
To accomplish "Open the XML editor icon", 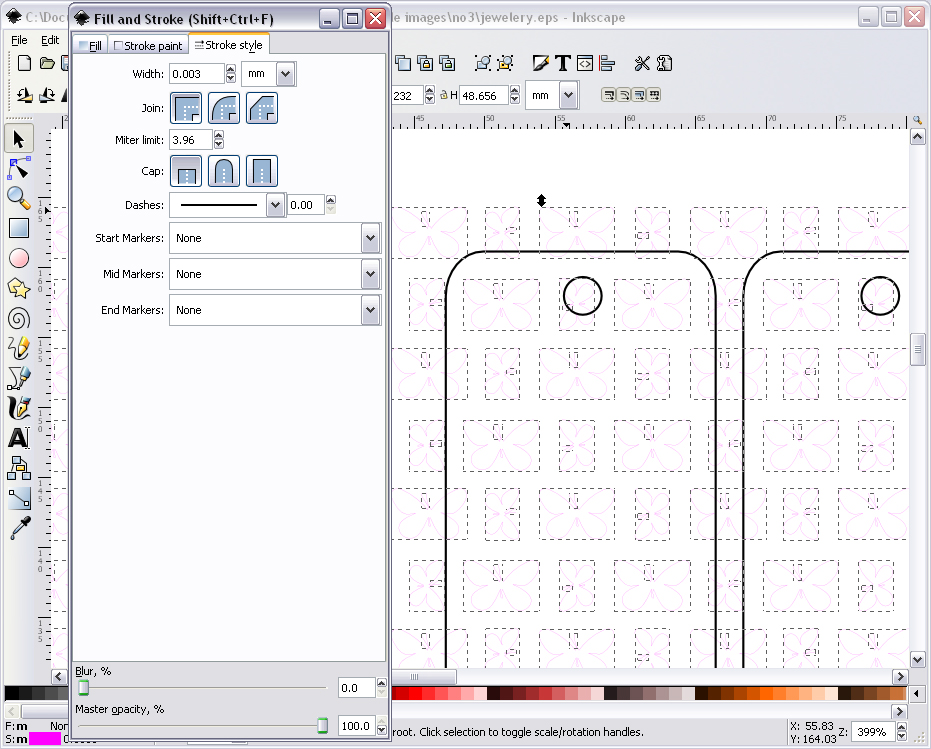I will [x=585, y=63].
